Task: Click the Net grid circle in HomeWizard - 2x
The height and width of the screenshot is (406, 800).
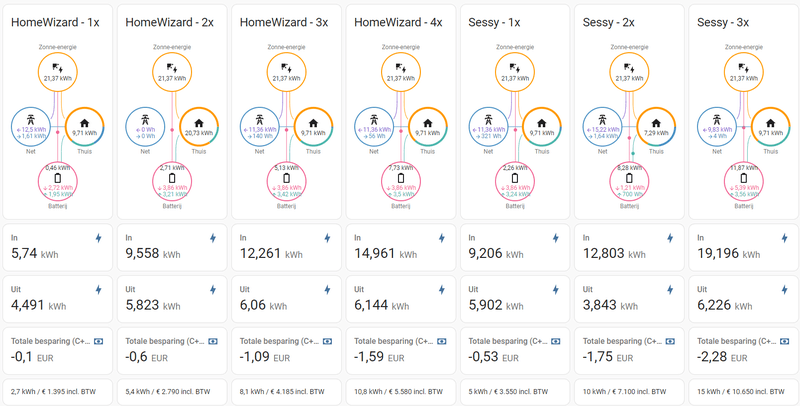Action: pyautogui.click(x=144, y=126)
